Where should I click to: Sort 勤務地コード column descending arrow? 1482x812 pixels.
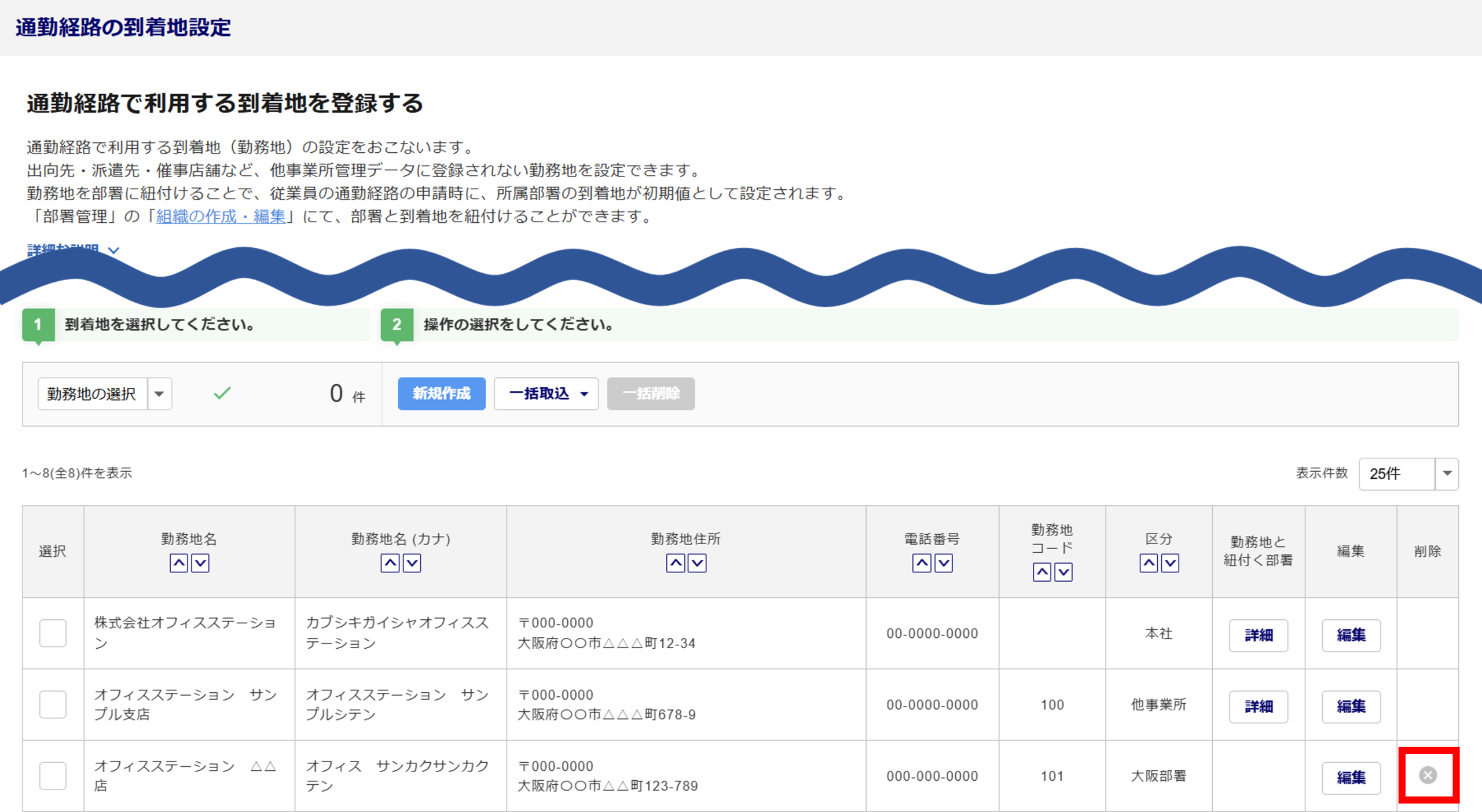coord(1063,572)
